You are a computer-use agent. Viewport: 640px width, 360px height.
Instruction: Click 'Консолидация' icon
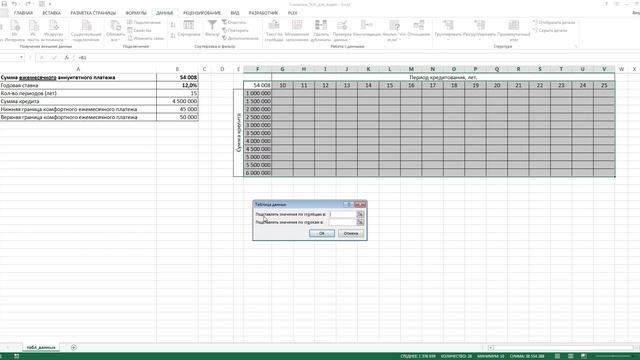coord(367,29)
